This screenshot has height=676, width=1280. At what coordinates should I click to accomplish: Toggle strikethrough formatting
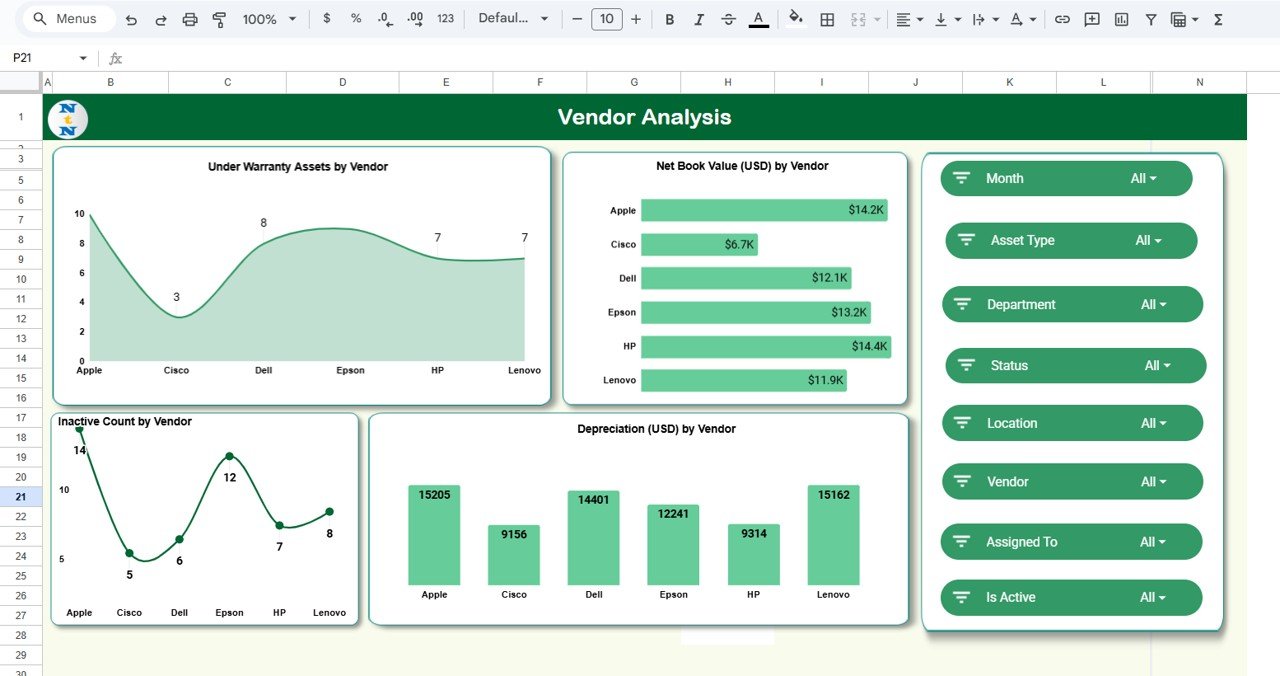(x=728, y=19)
